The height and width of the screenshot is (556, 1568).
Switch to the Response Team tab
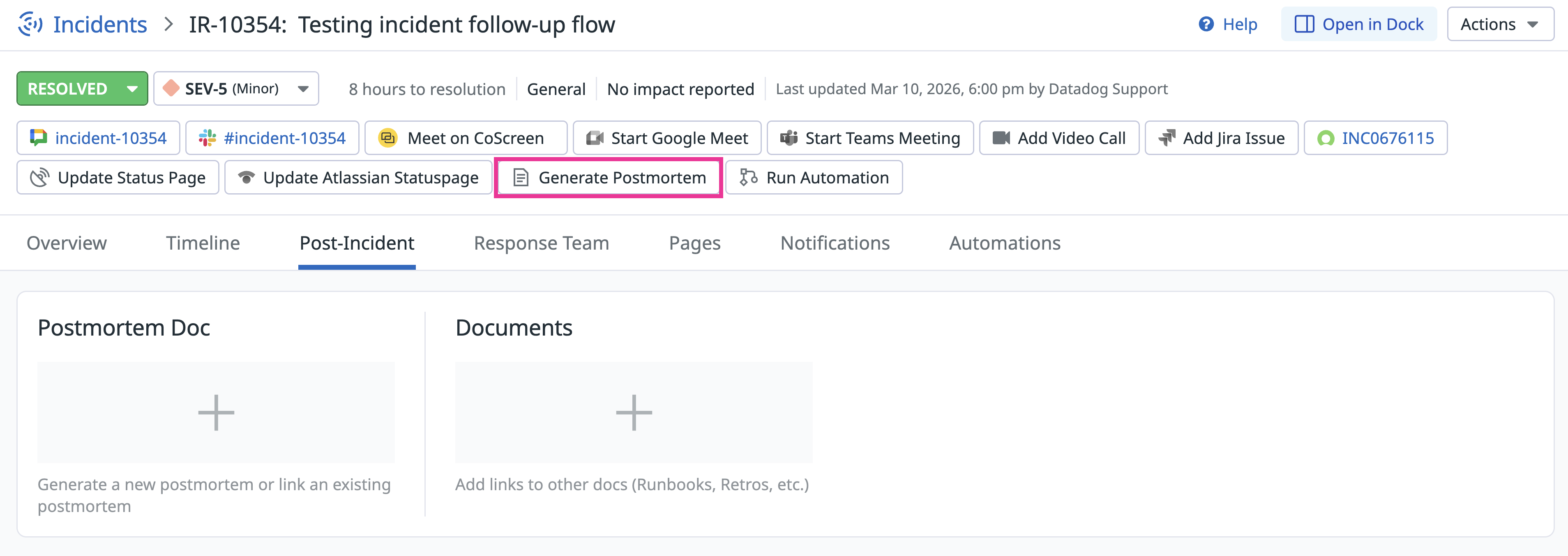(x=541, y=243)
